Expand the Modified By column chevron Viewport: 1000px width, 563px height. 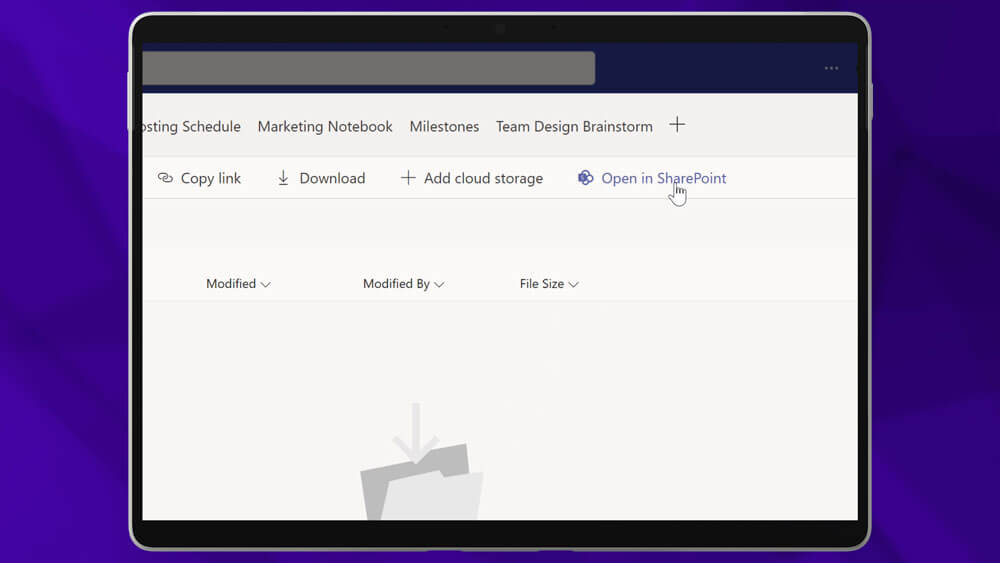click(439, 284)
